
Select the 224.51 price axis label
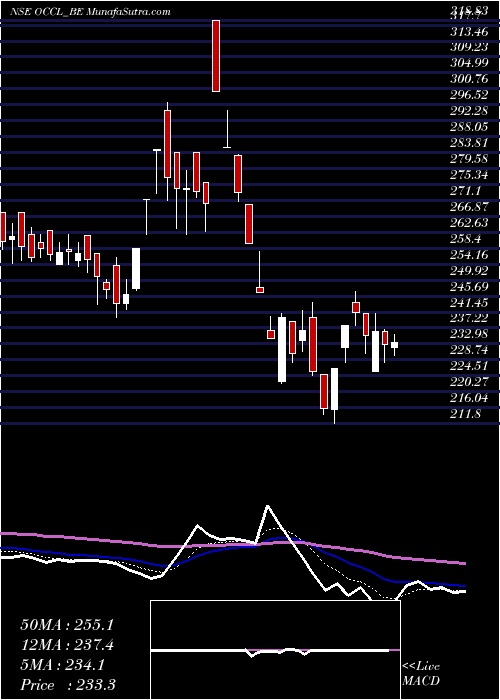[469, 366]
